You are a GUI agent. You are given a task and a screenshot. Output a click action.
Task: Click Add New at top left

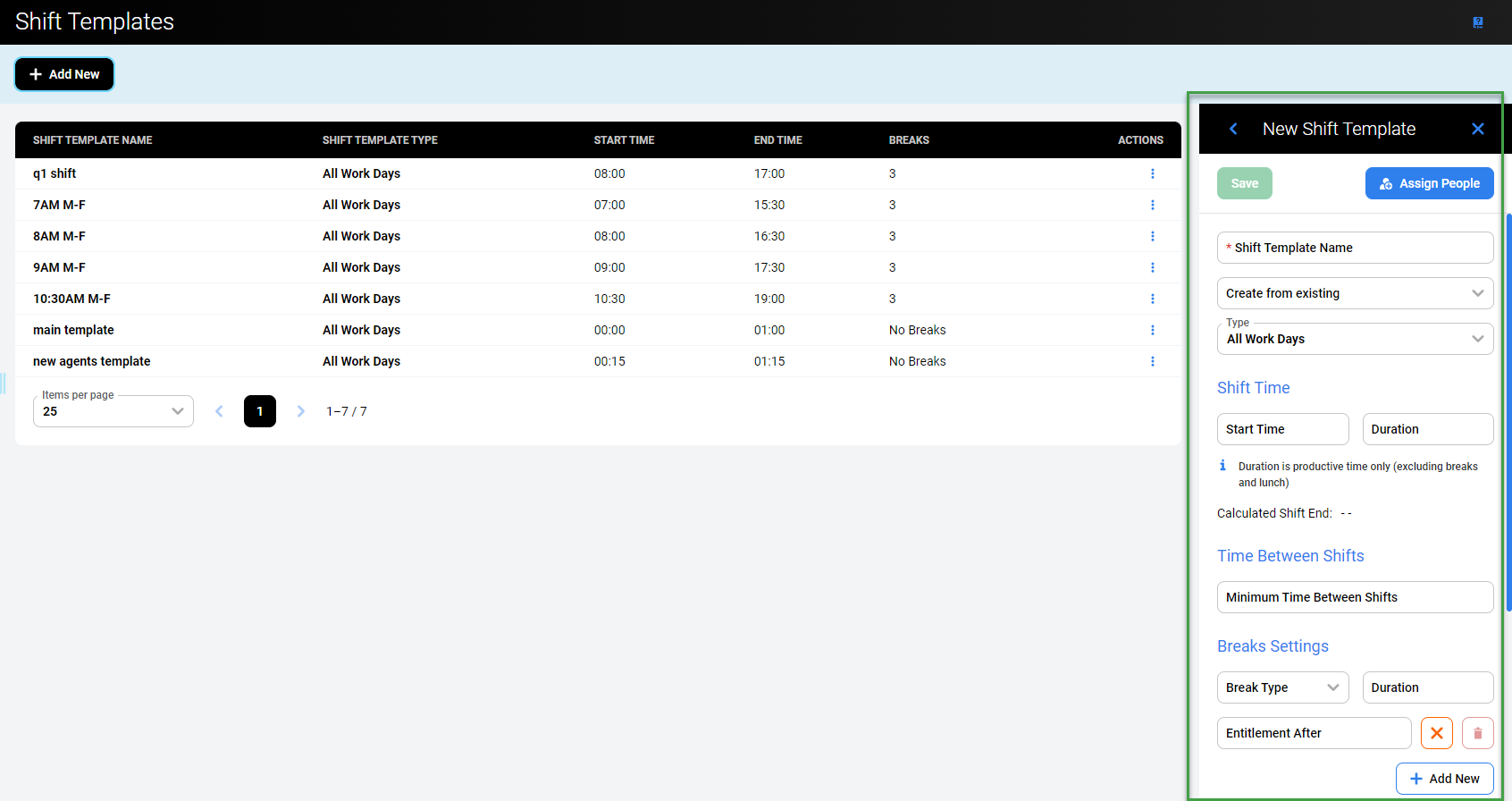[64, 74]
